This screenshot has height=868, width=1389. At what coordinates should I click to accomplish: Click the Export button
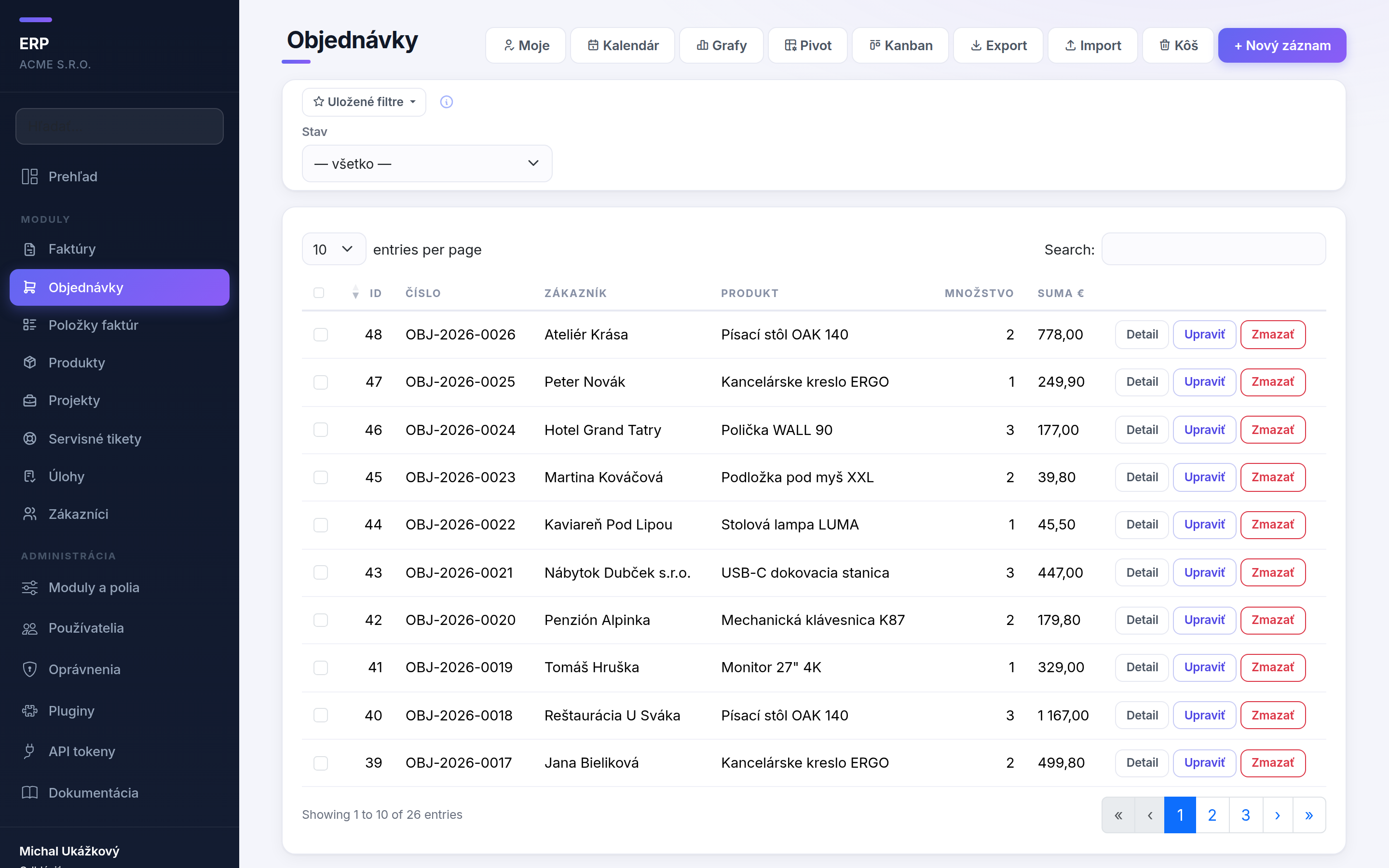[x=998, y=45]
